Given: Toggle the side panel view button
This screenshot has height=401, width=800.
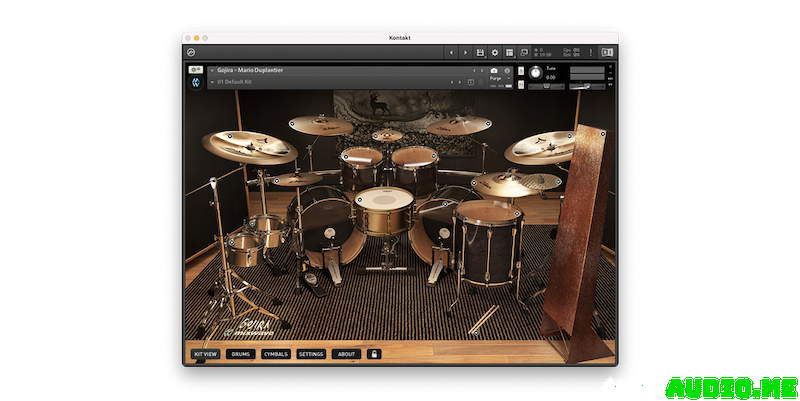Looking at the screenshot, I should (607, 52).
